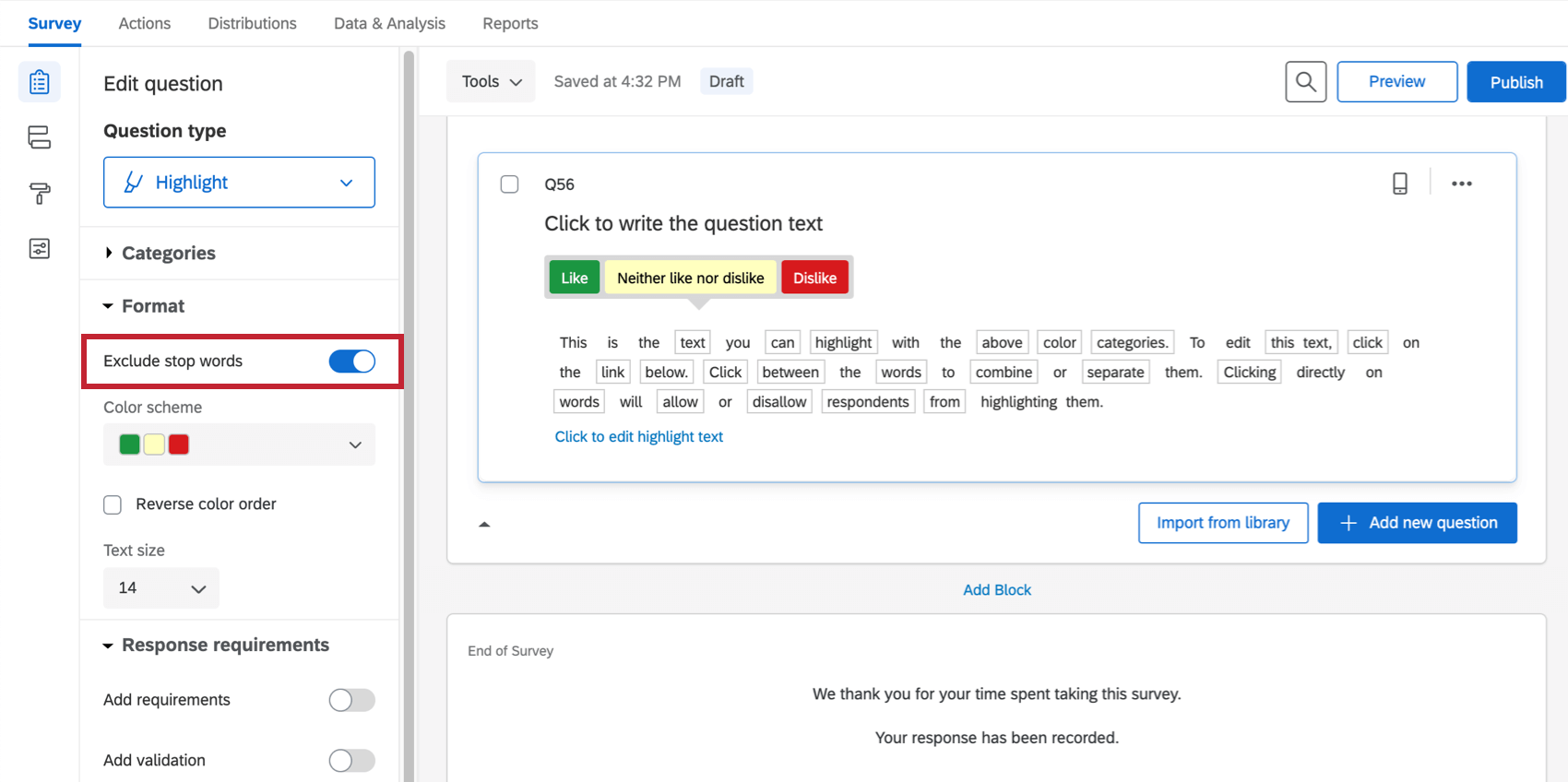Click the search magnifier icon
This screenshot has width=1568, height=782.
point(1306,82)
